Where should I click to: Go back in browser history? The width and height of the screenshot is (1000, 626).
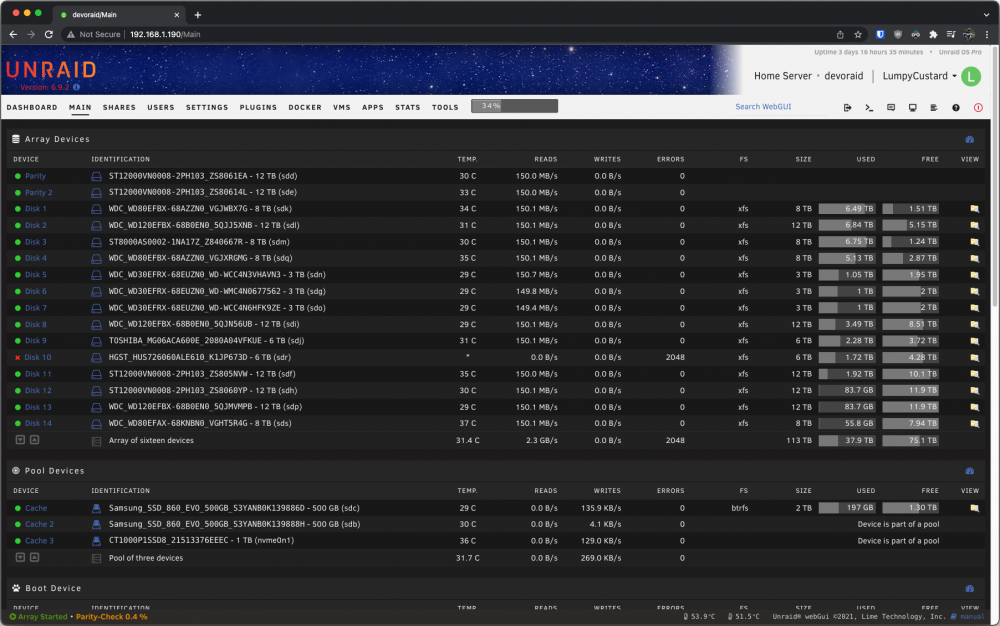click(x=13, y=34)
